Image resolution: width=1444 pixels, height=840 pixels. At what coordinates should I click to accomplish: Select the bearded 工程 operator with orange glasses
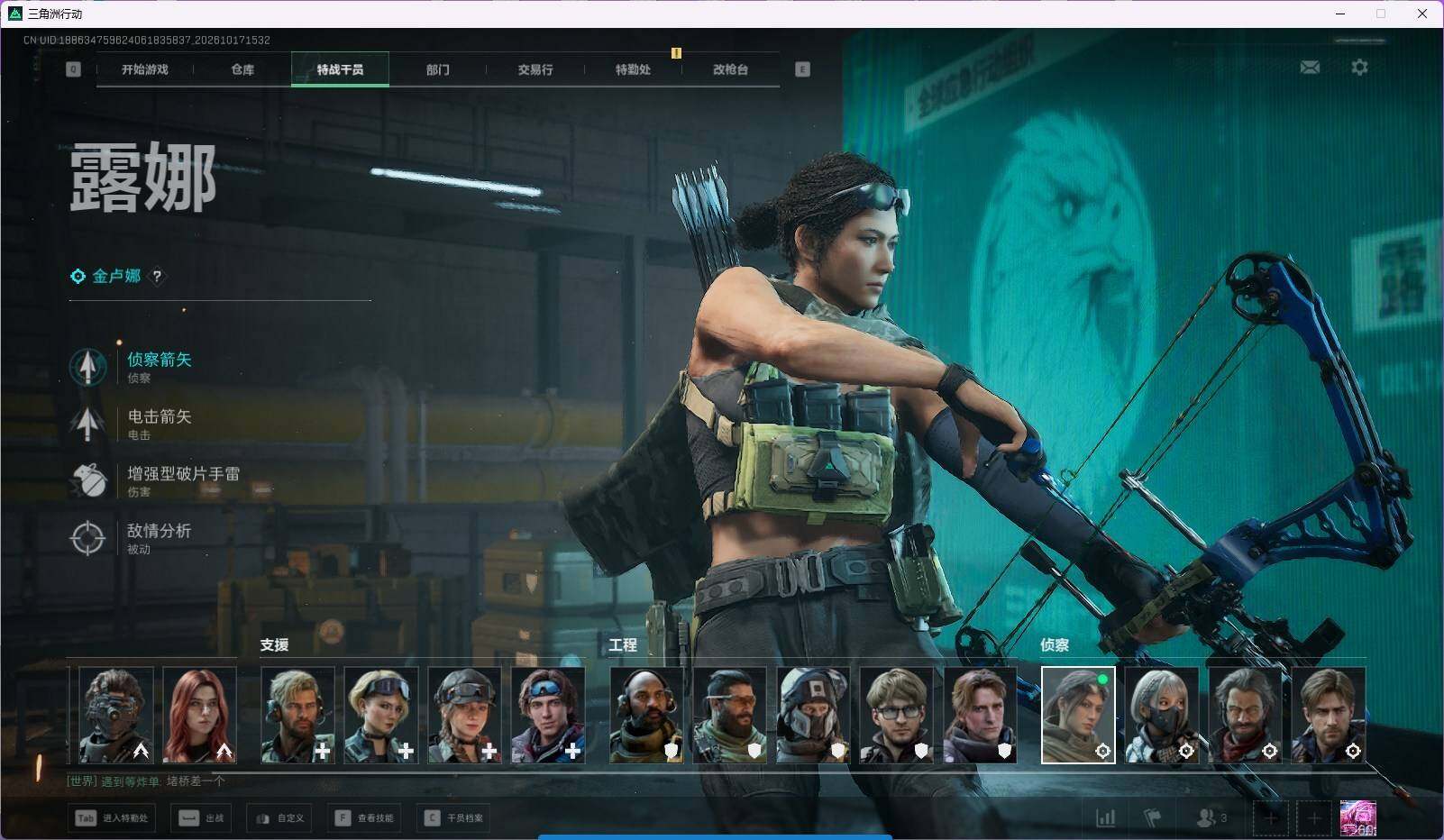click(x=730, y=716)
